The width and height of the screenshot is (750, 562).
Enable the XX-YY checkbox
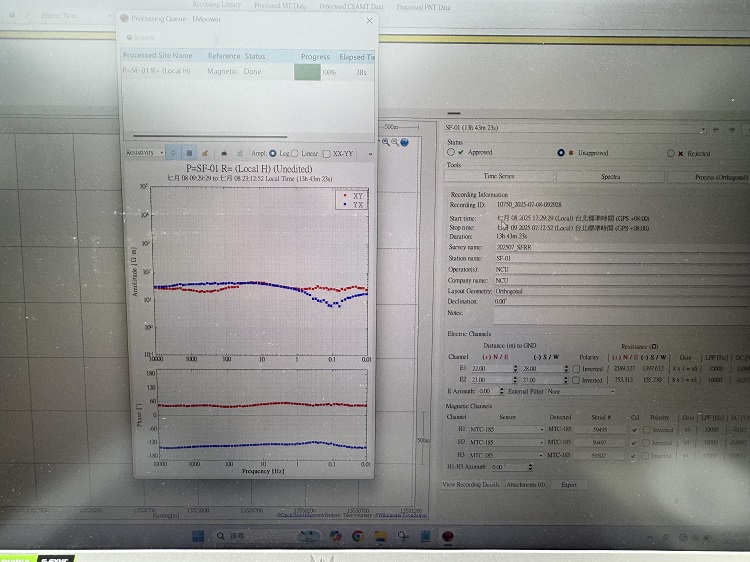(x=327, y=153)
